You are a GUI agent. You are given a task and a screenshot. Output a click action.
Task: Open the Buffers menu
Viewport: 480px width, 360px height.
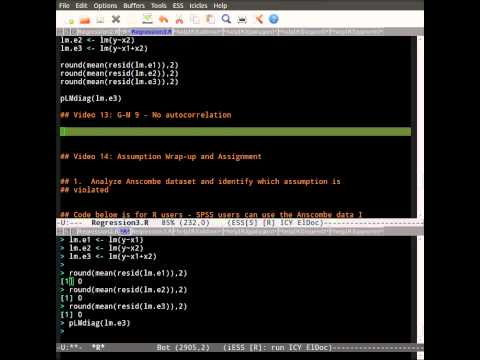click(134, 6)
